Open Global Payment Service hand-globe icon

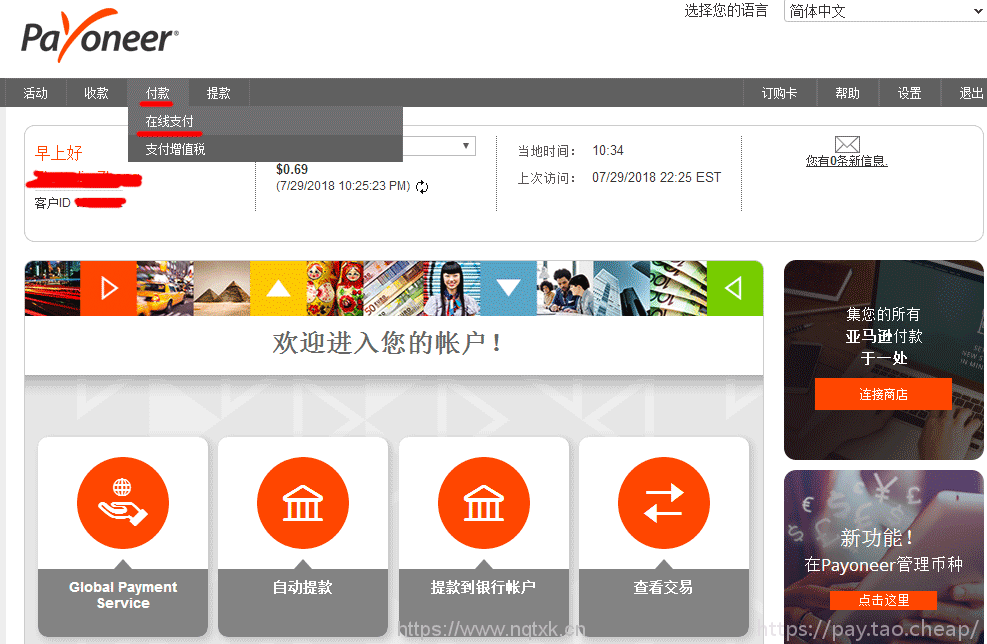[123, 503]
